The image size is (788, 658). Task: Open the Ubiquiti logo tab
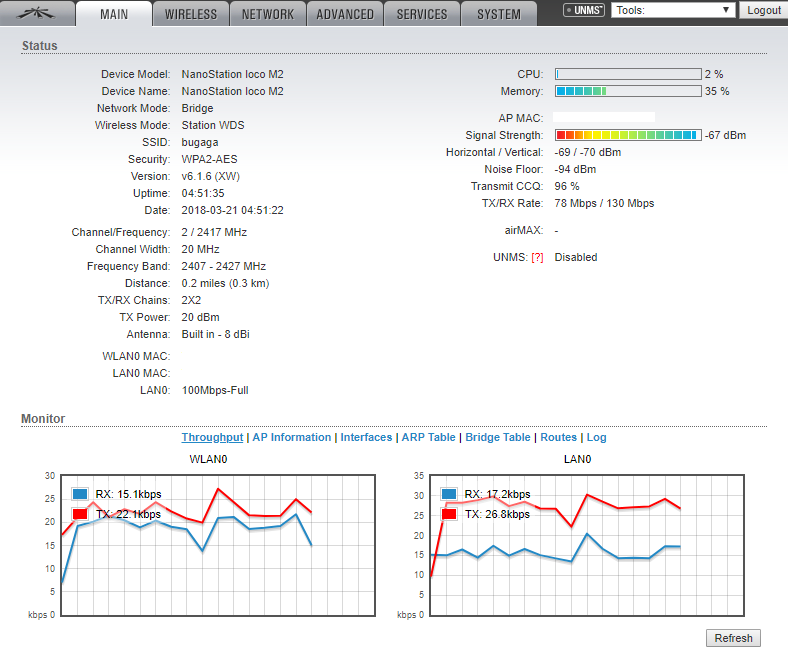(36, 13)
